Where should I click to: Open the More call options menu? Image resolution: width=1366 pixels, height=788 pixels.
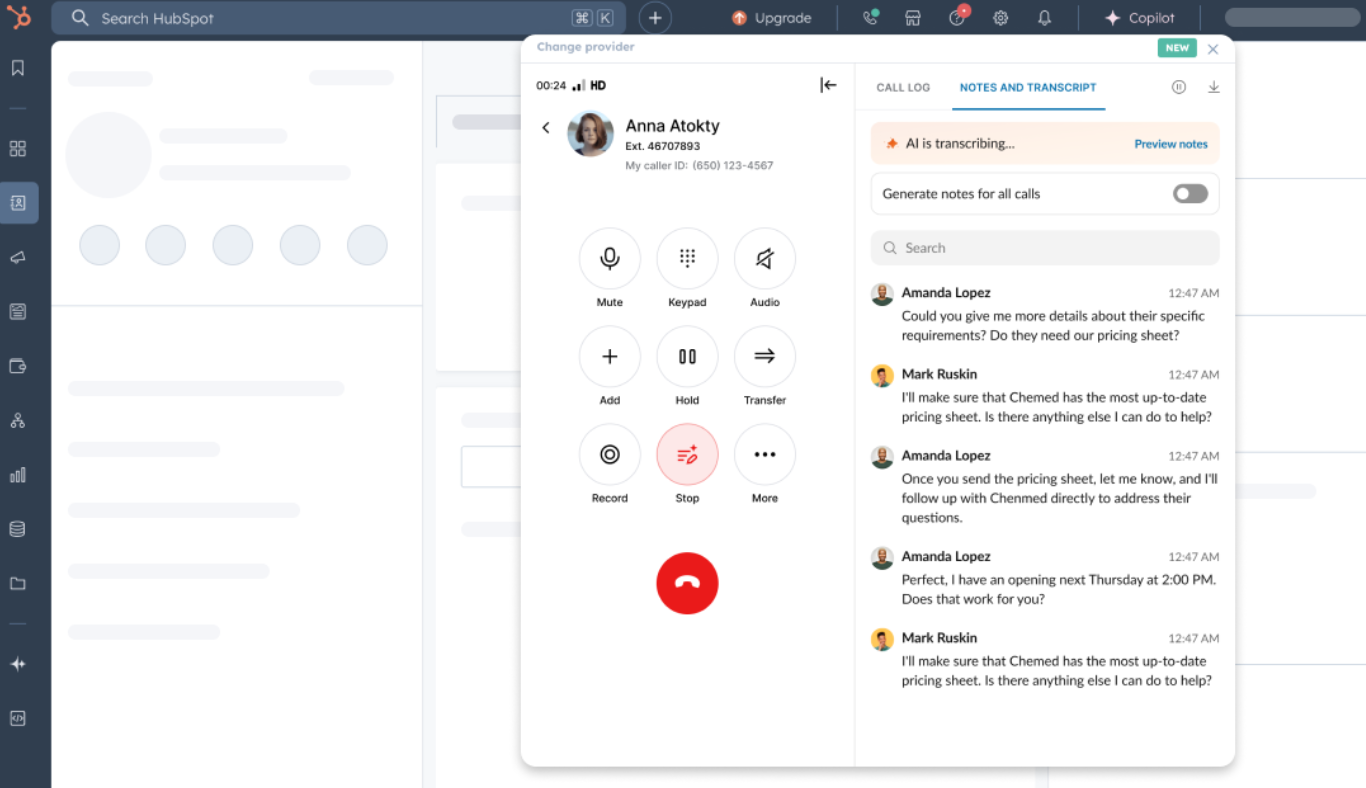(x=764, y=455)
